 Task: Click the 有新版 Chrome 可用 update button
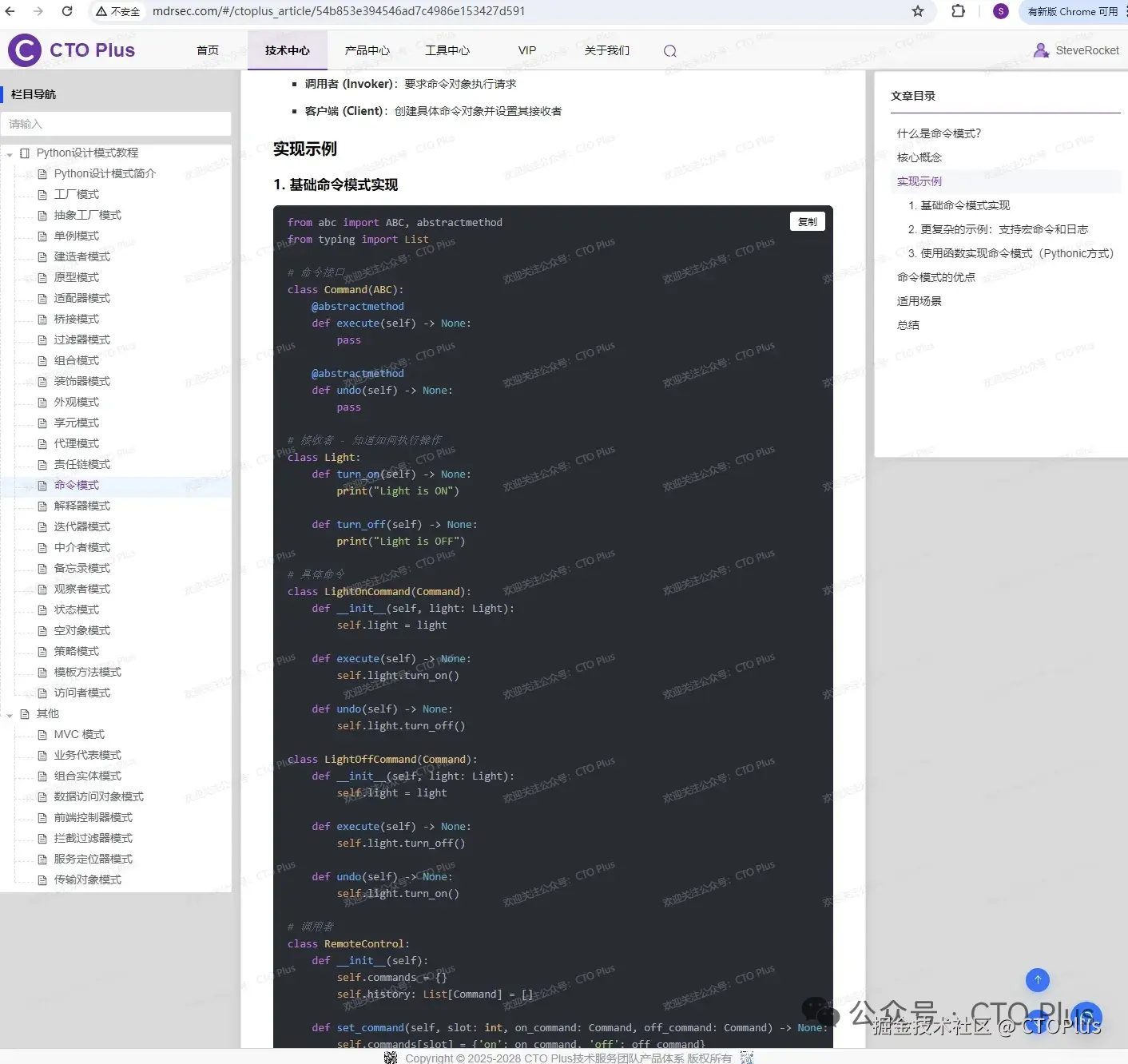pyautogui.click(x=1071, y=11)
